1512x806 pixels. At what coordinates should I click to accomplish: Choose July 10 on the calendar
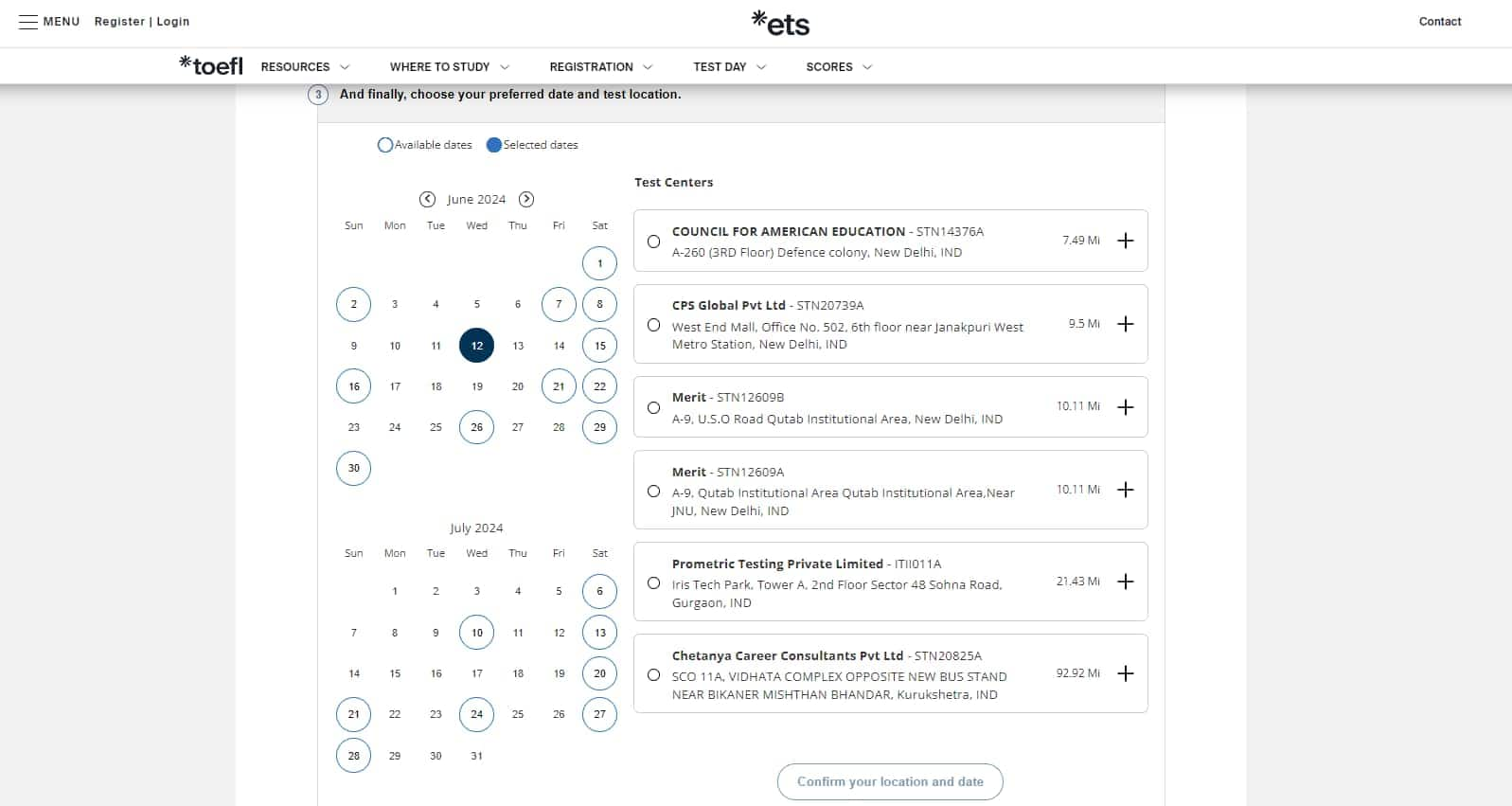coord(477,633)
